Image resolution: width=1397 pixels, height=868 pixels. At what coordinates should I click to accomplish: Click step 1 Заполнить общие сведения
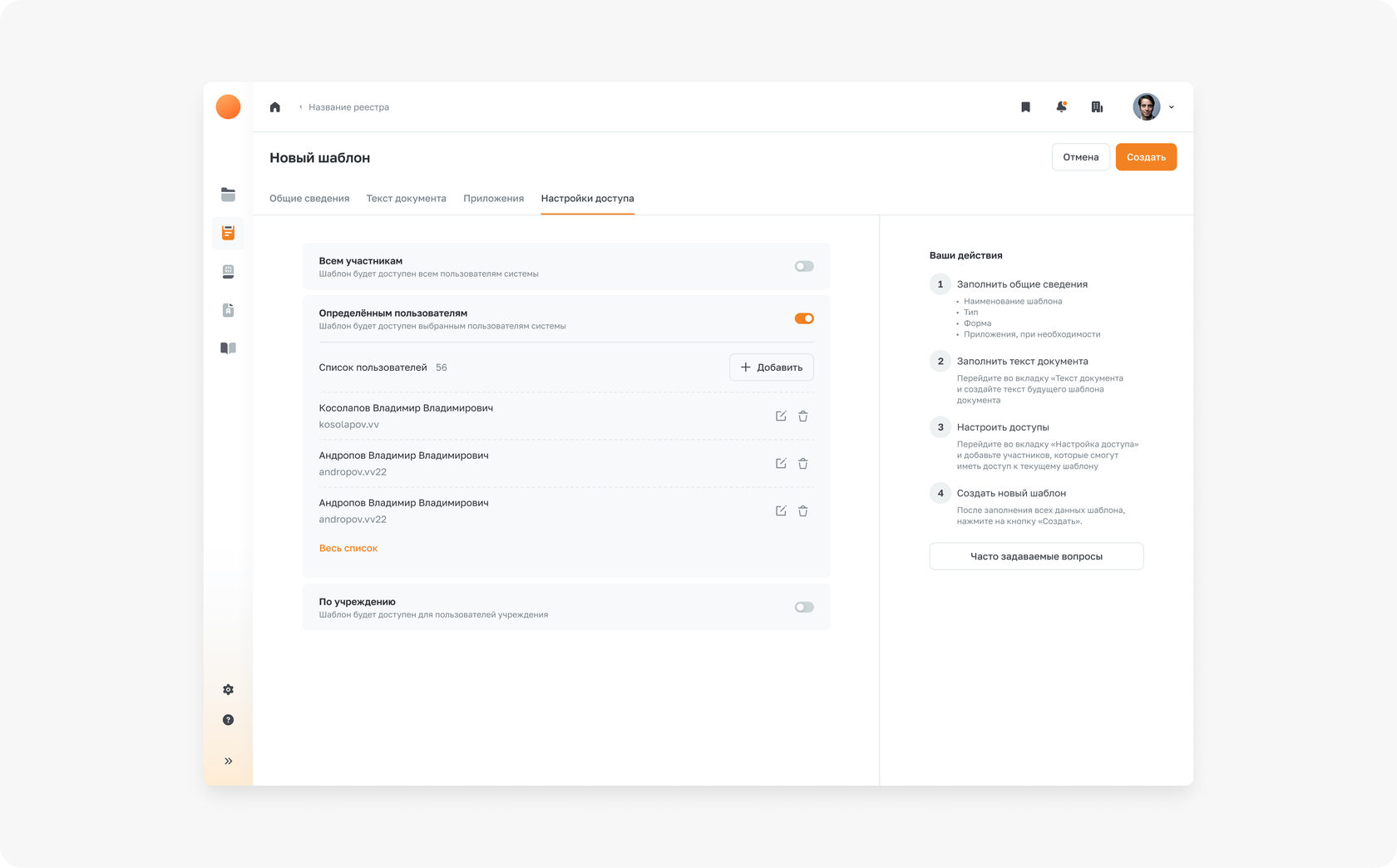coord(1022,284)
